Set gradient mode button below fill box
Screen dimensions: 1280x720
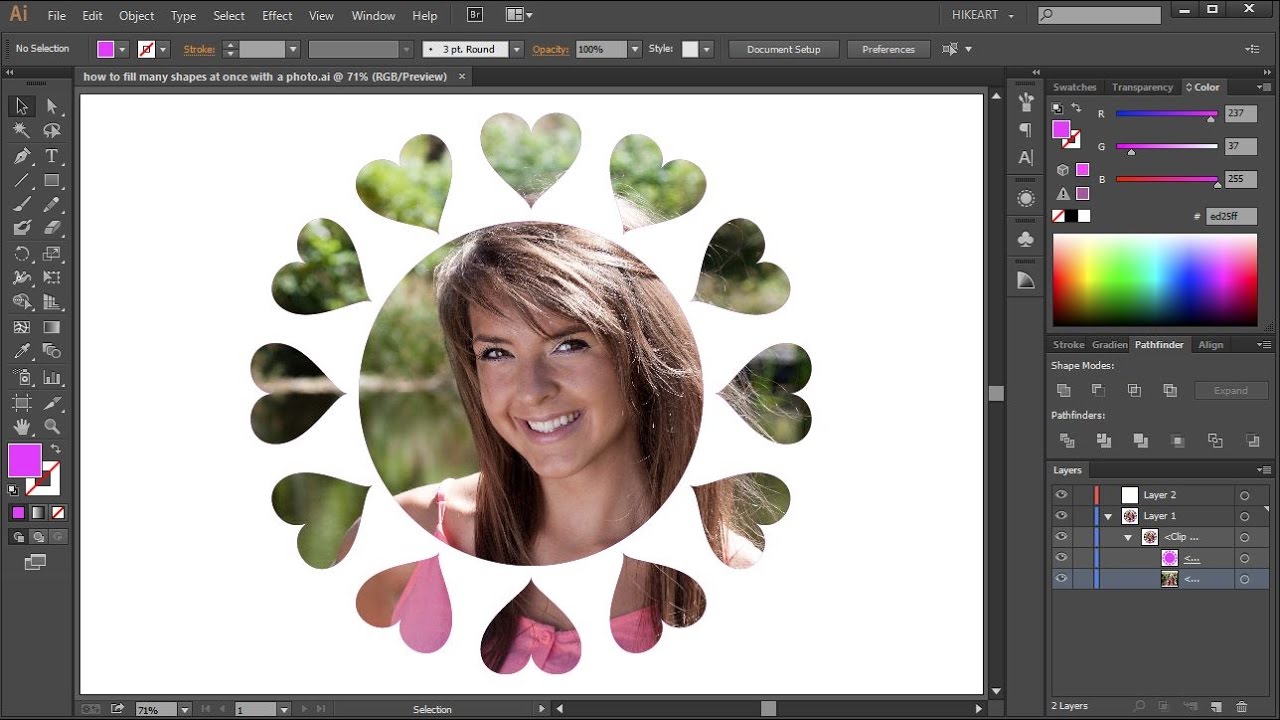click(x=38, y=513)
